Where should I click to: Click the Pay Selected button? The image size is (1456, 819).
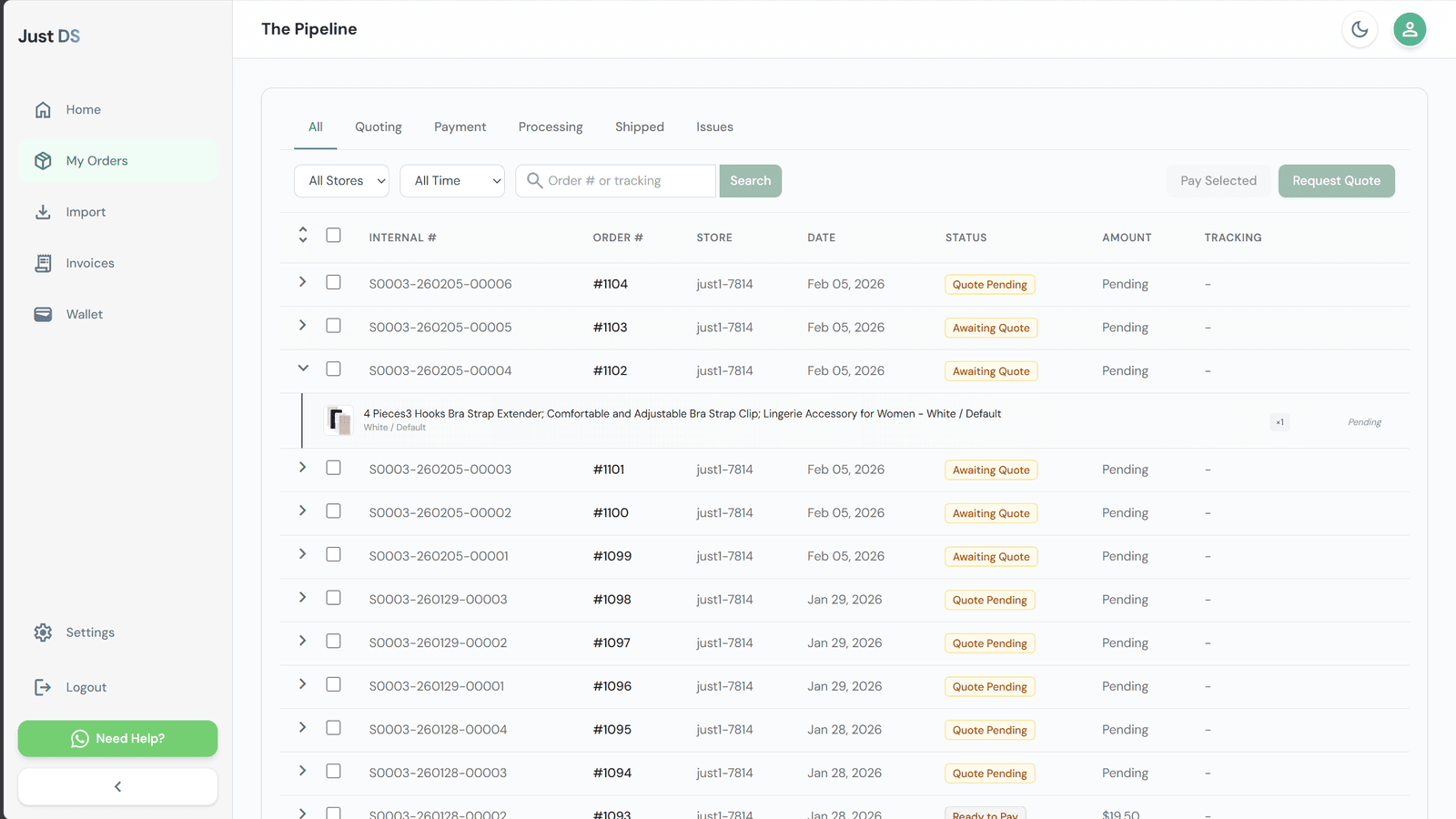coord(1218,181)
